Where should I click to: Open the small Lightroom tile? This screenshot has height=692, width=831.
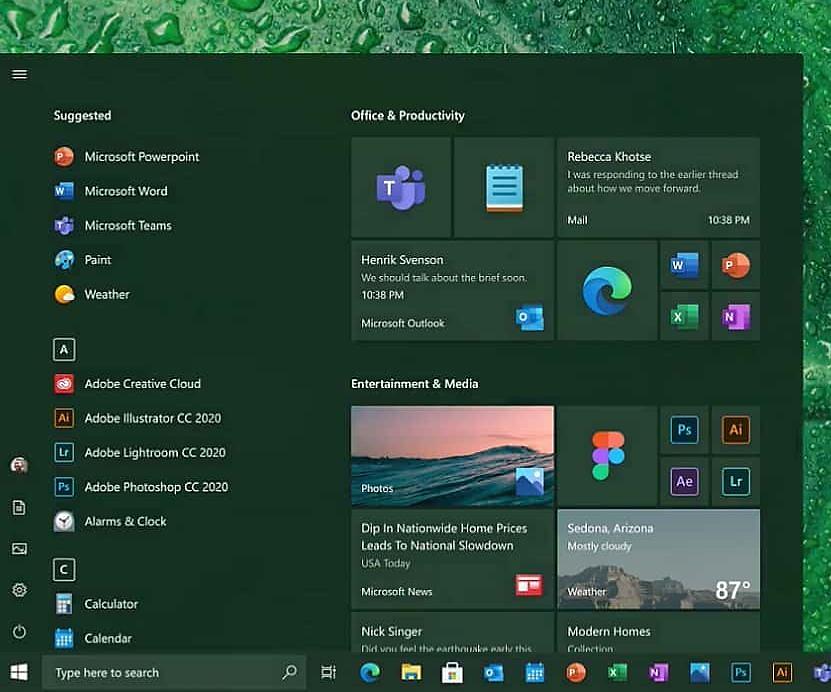pos(736,481)
